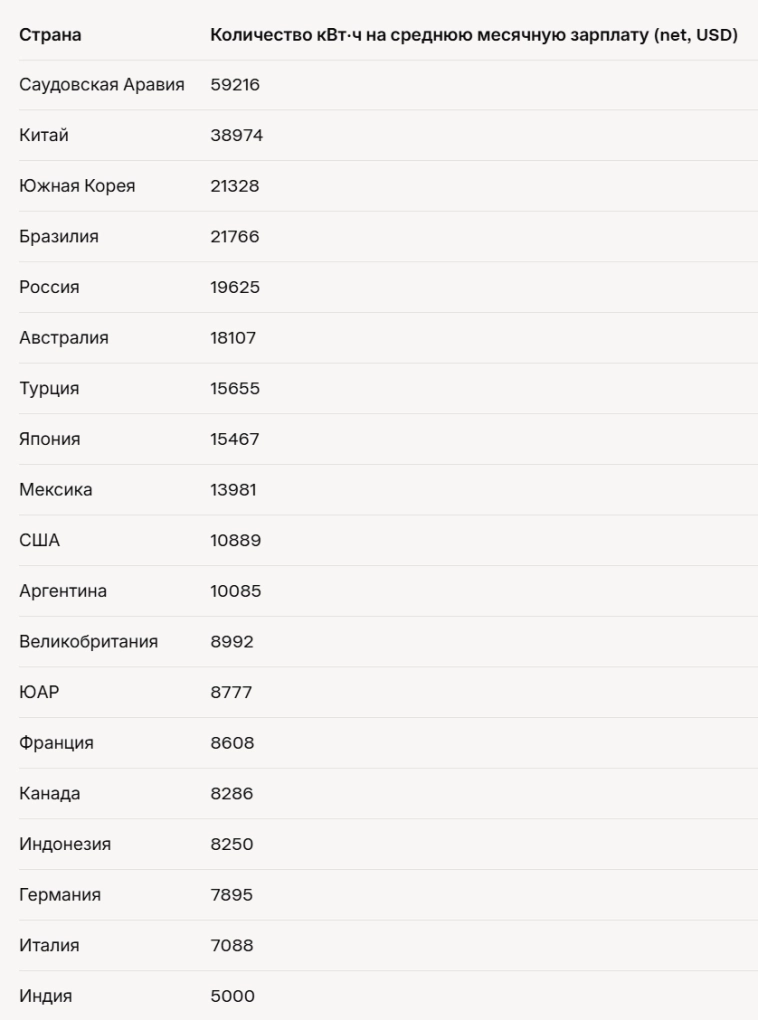
Task: Click the value 8608 for Франция
Action: point(232,743)
